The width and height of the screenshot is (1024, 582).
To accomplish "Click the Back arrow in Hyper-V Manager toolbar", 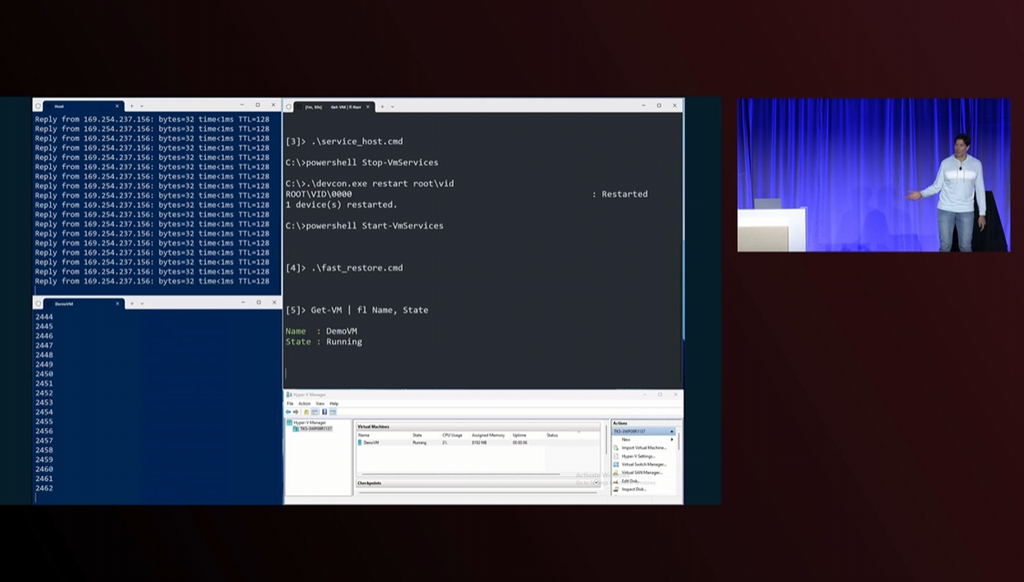I will coord(288,412).
